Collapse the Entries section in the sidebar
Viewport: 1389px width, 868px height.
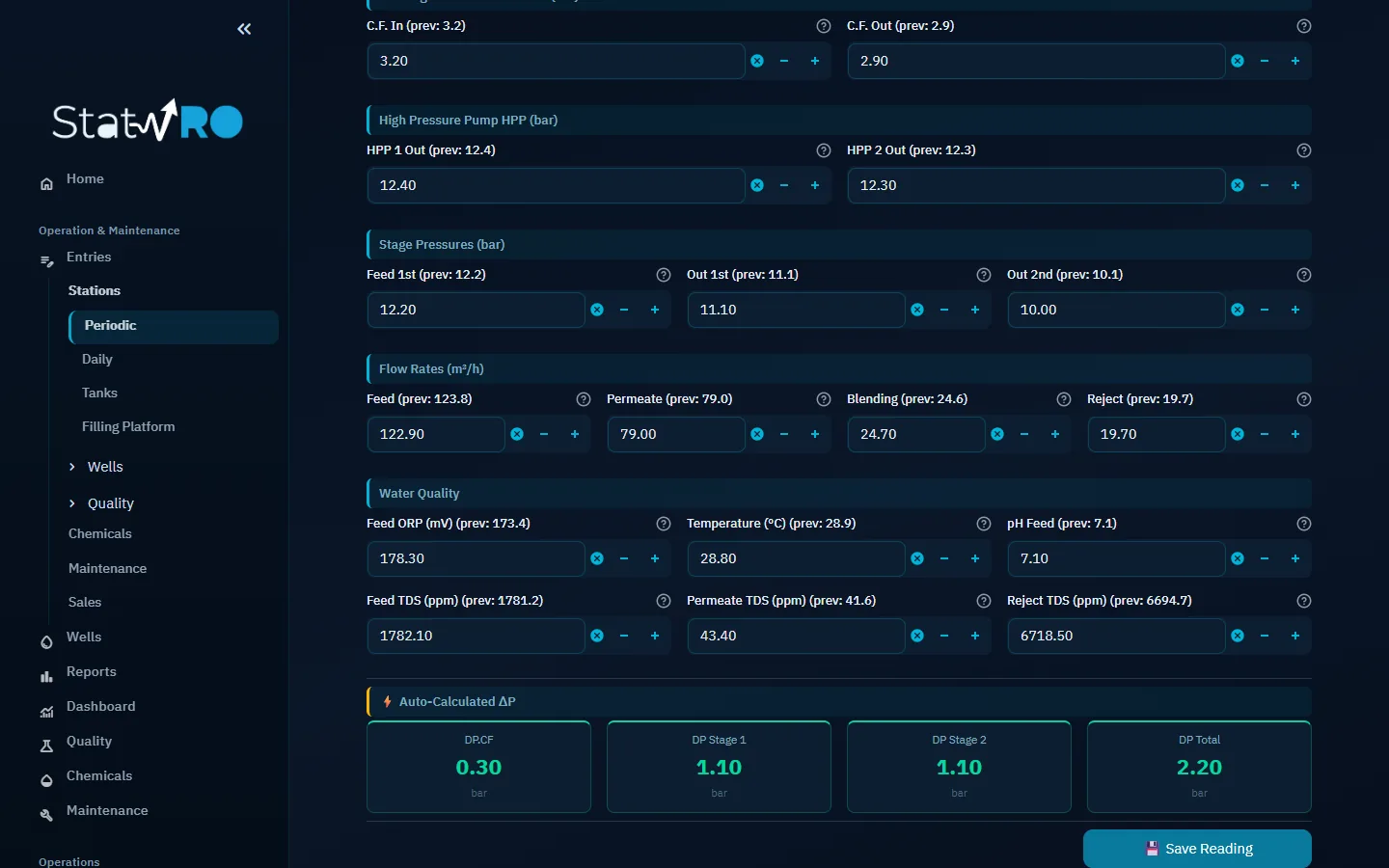(89, 258)
